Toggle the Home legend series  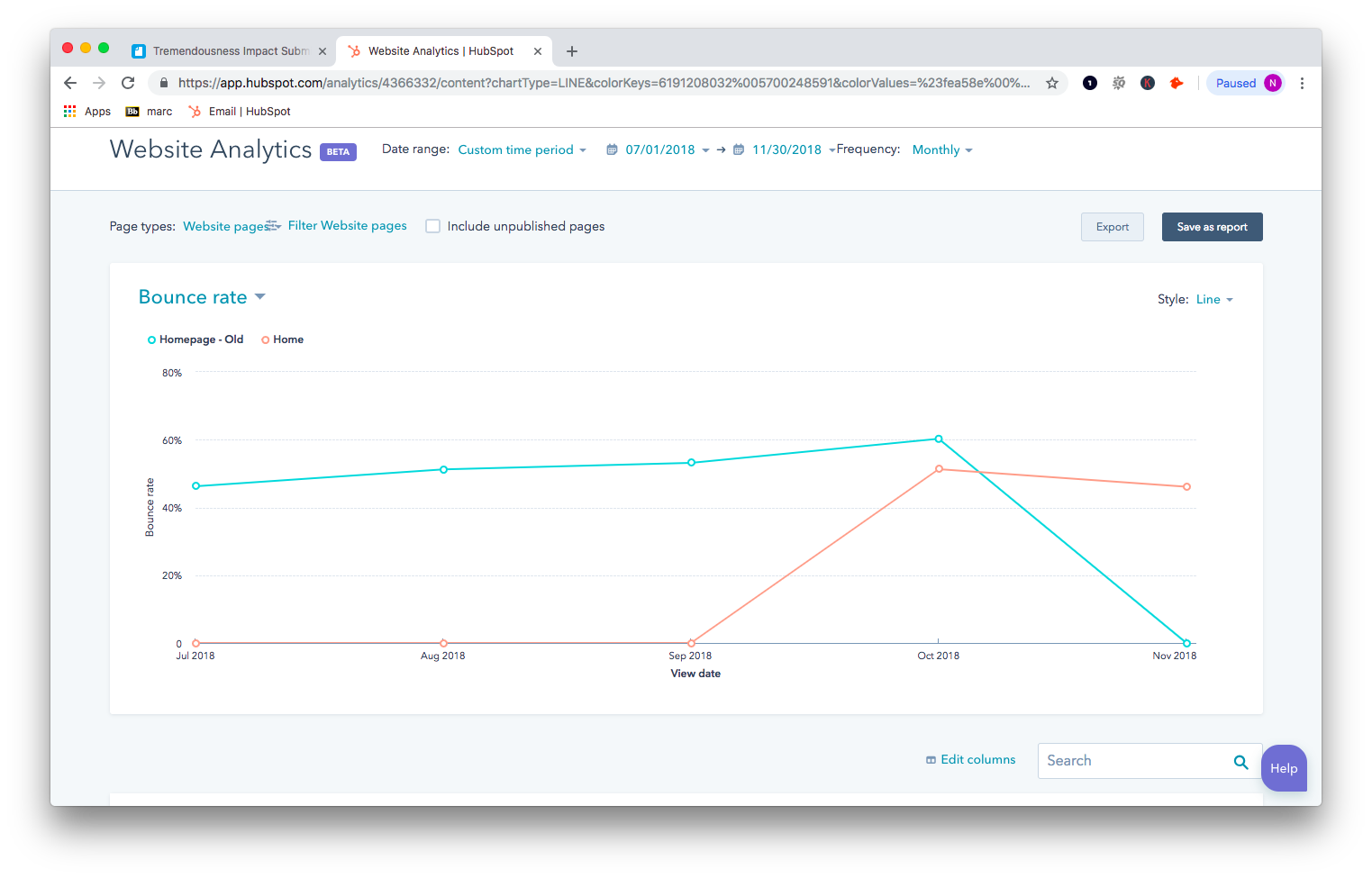[x=283, y=339]
